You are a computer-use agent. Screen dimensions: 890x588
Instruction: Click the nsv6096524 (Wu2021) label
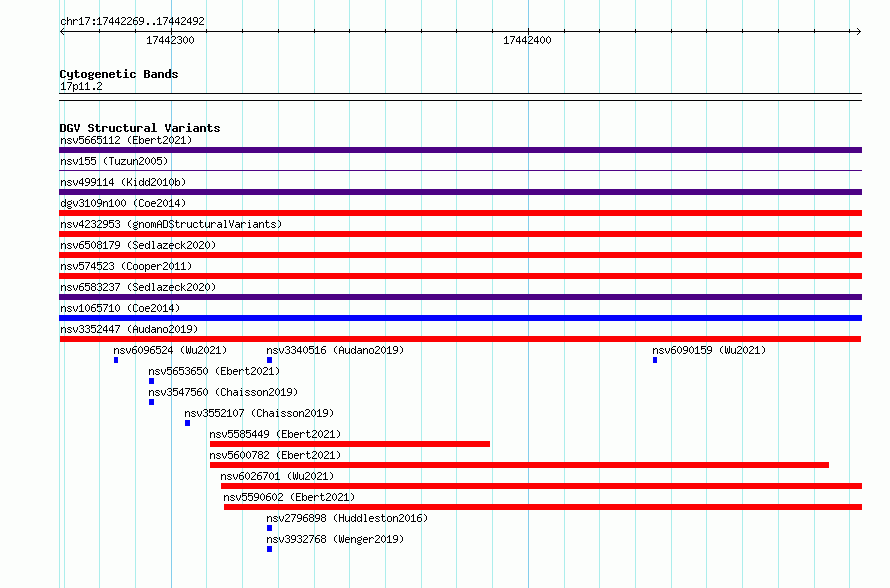170,350
